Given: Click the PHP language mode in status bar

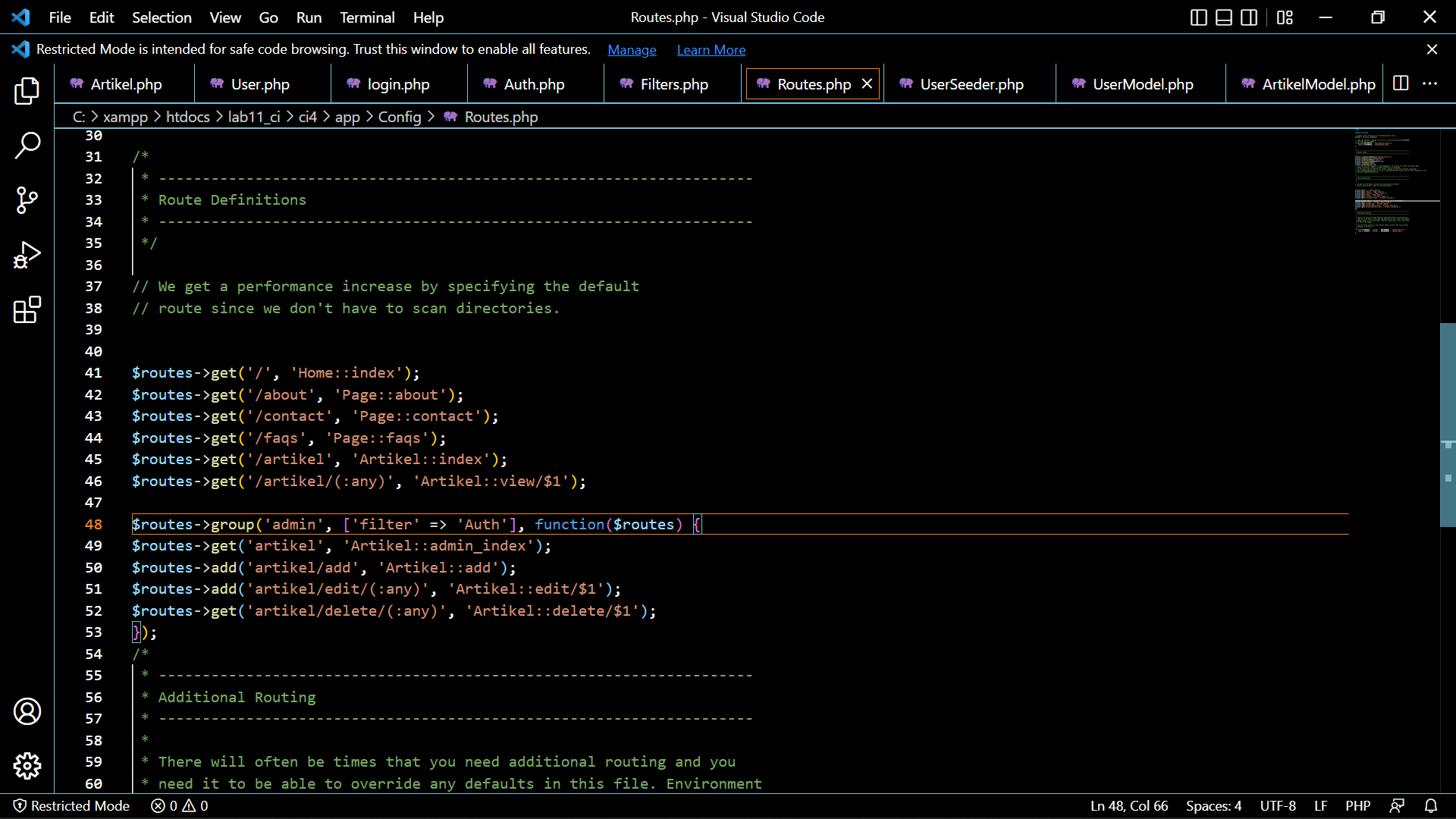Looking at the screenshot, I should [x=1358, y=806].
